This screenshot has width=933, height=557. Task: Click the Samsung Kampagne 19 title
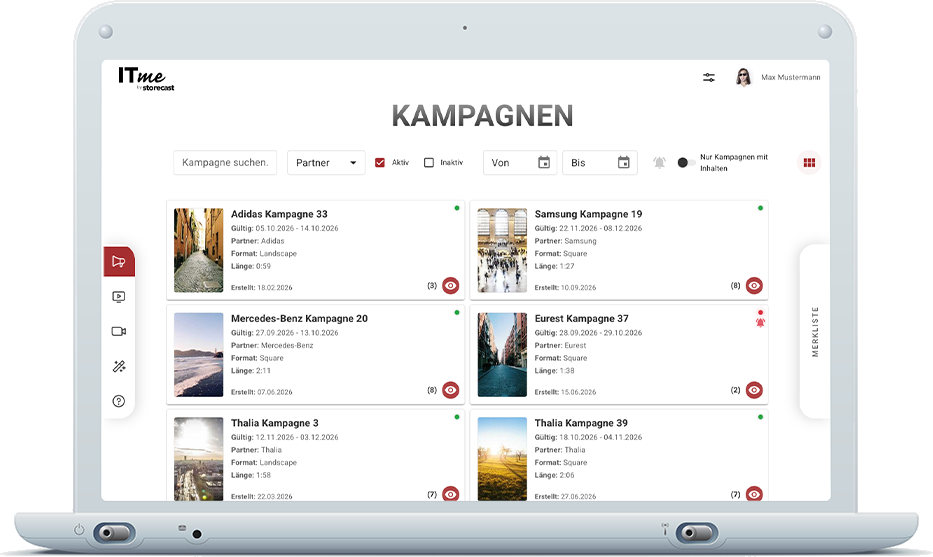[588, 214]
